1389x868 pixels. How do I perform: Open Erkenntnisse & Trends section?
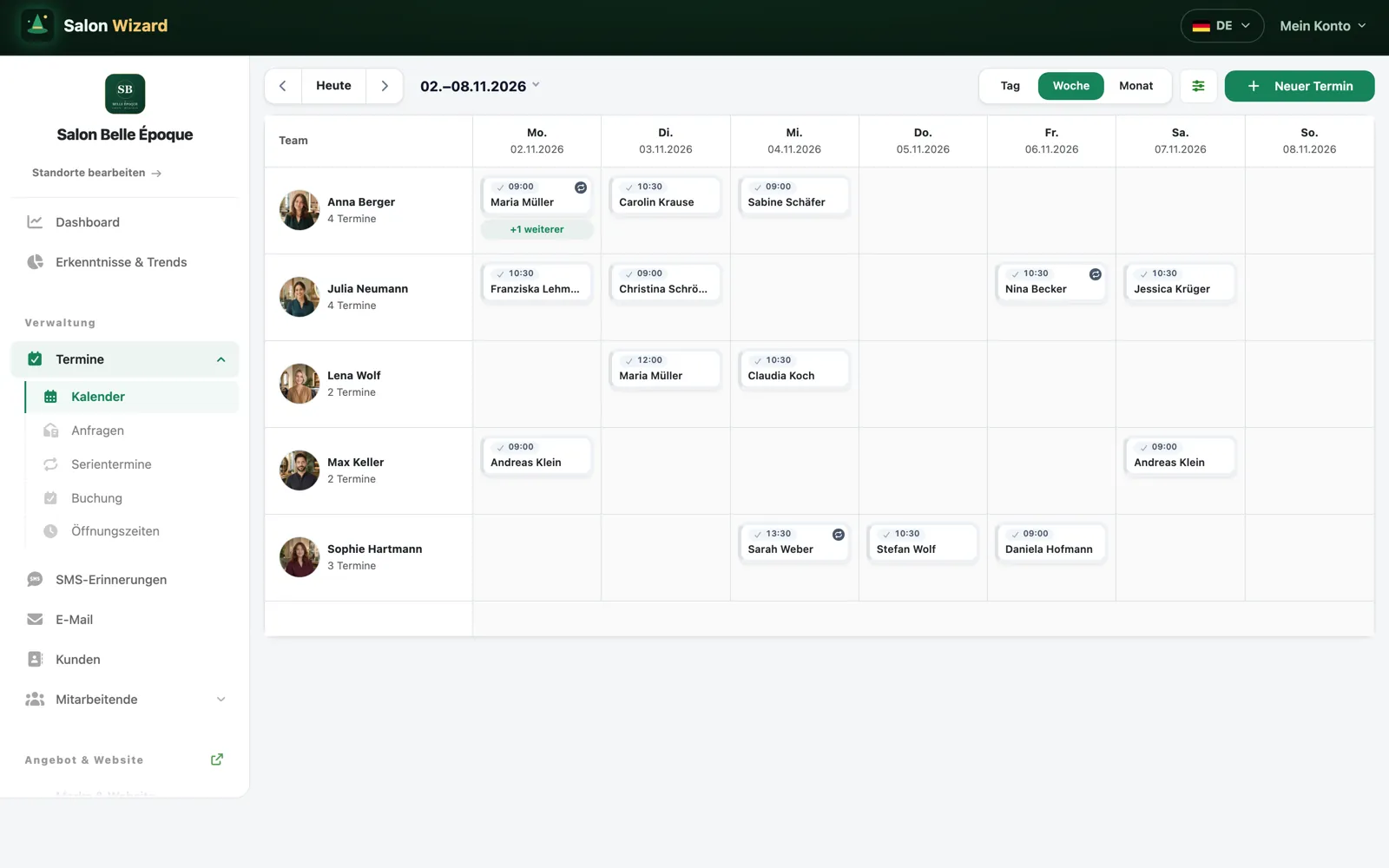[125, 262]
